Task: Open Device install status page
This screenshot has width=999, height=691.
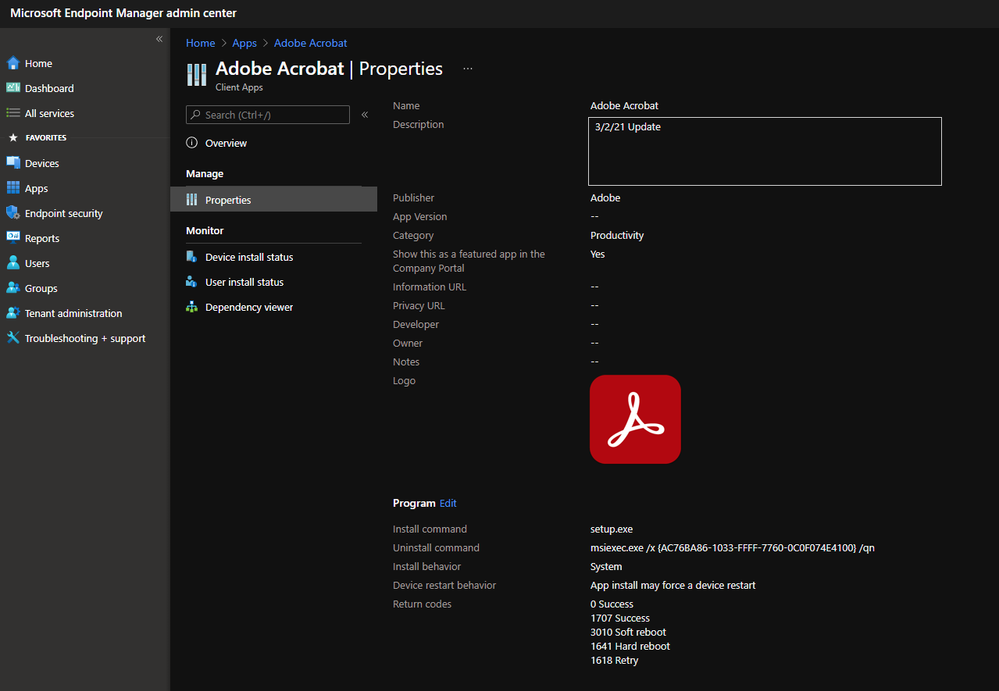Action: (x=249, y=257)
